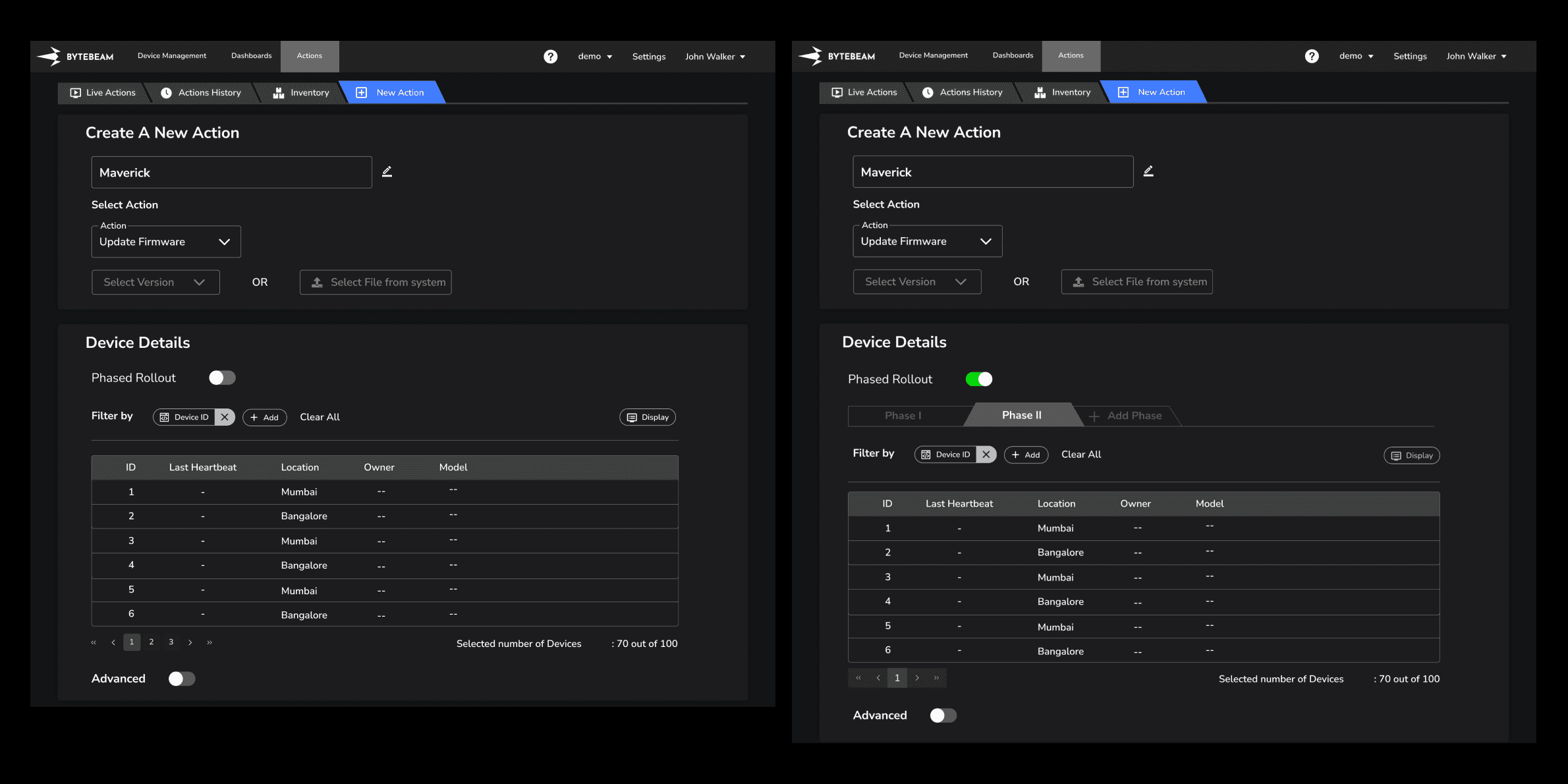The width and height of the screenshot is (1568, 784).
Task: Click the pencil edit icon beside Maverick in right window
Action: [x=1148, y=171]
